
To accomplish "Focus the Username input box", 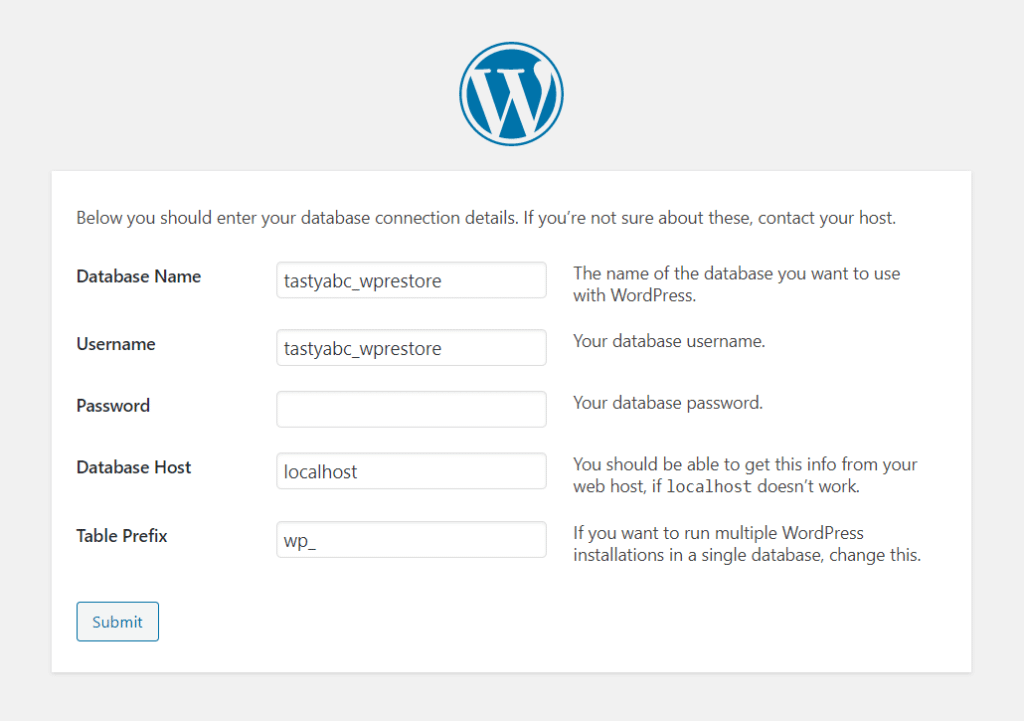I will [410, 347].
